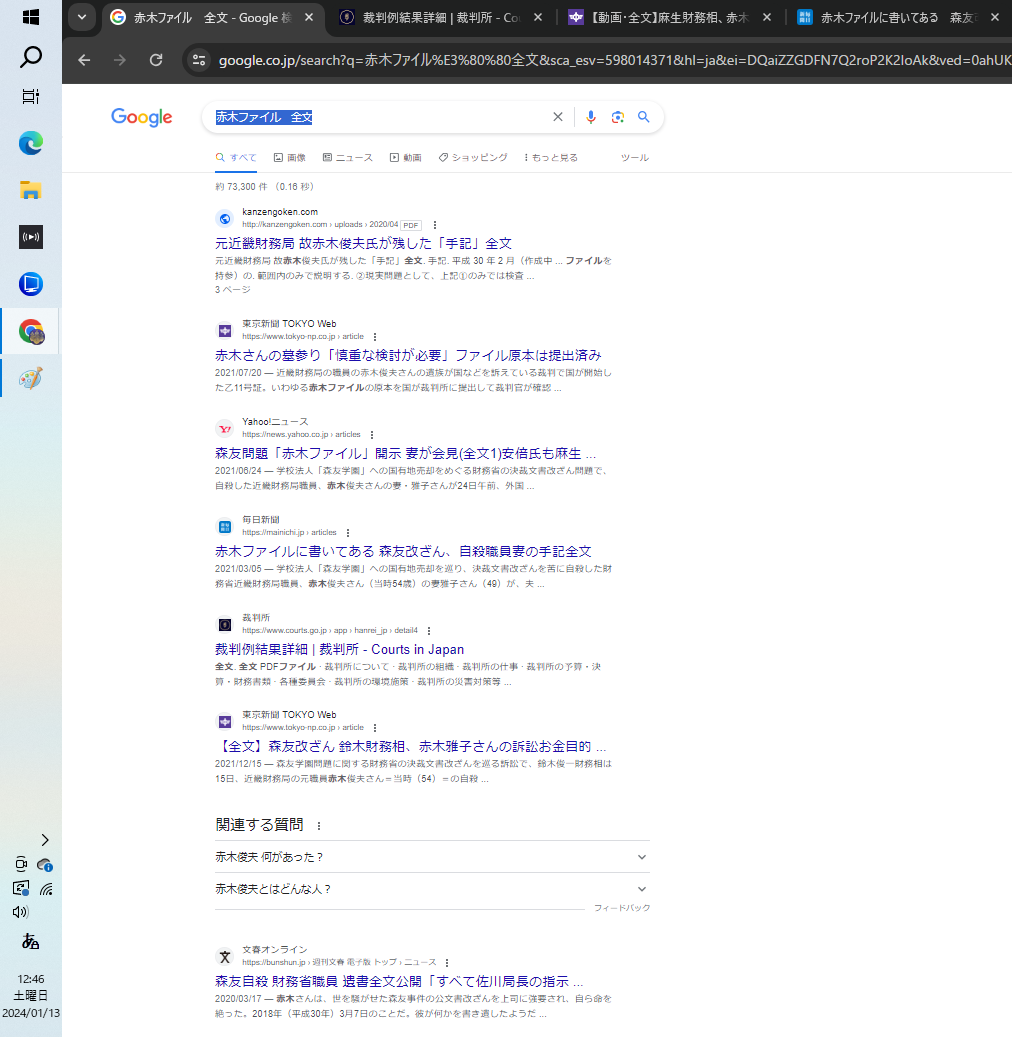This screenshot has width=1012, height=1037.
Task: Open the clock and date 12:46
Action: point(30,995)
